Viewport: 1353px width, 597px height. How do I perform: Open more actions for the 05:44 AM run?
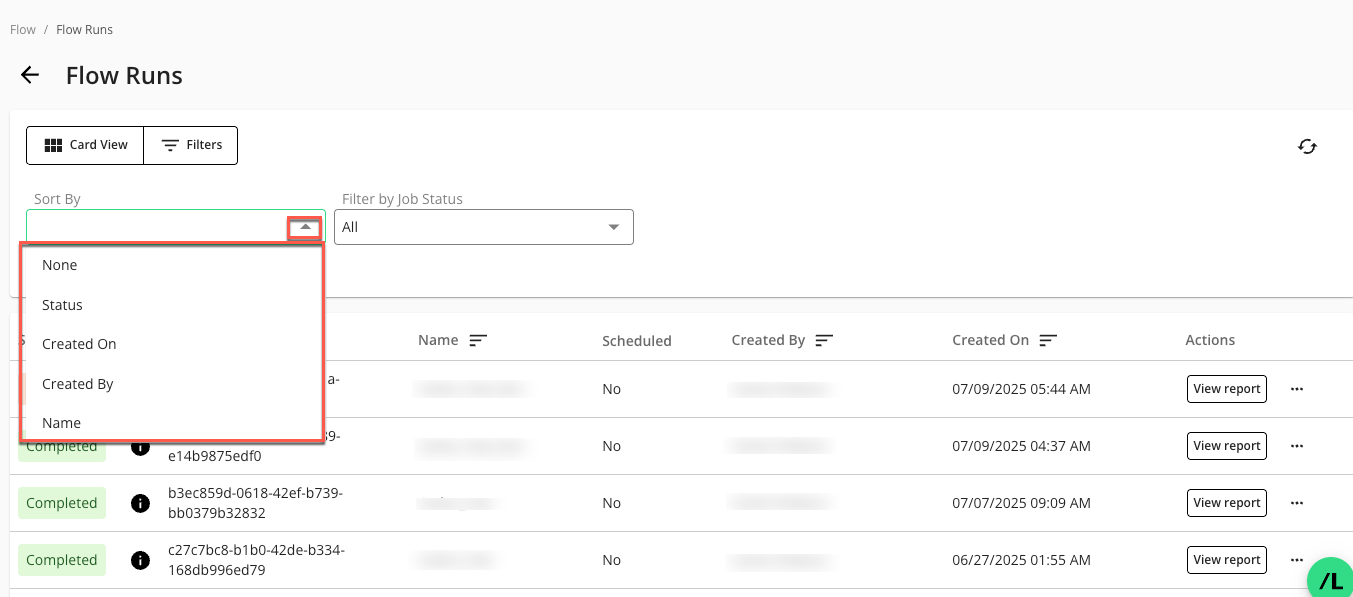[x=1297, y=389]
